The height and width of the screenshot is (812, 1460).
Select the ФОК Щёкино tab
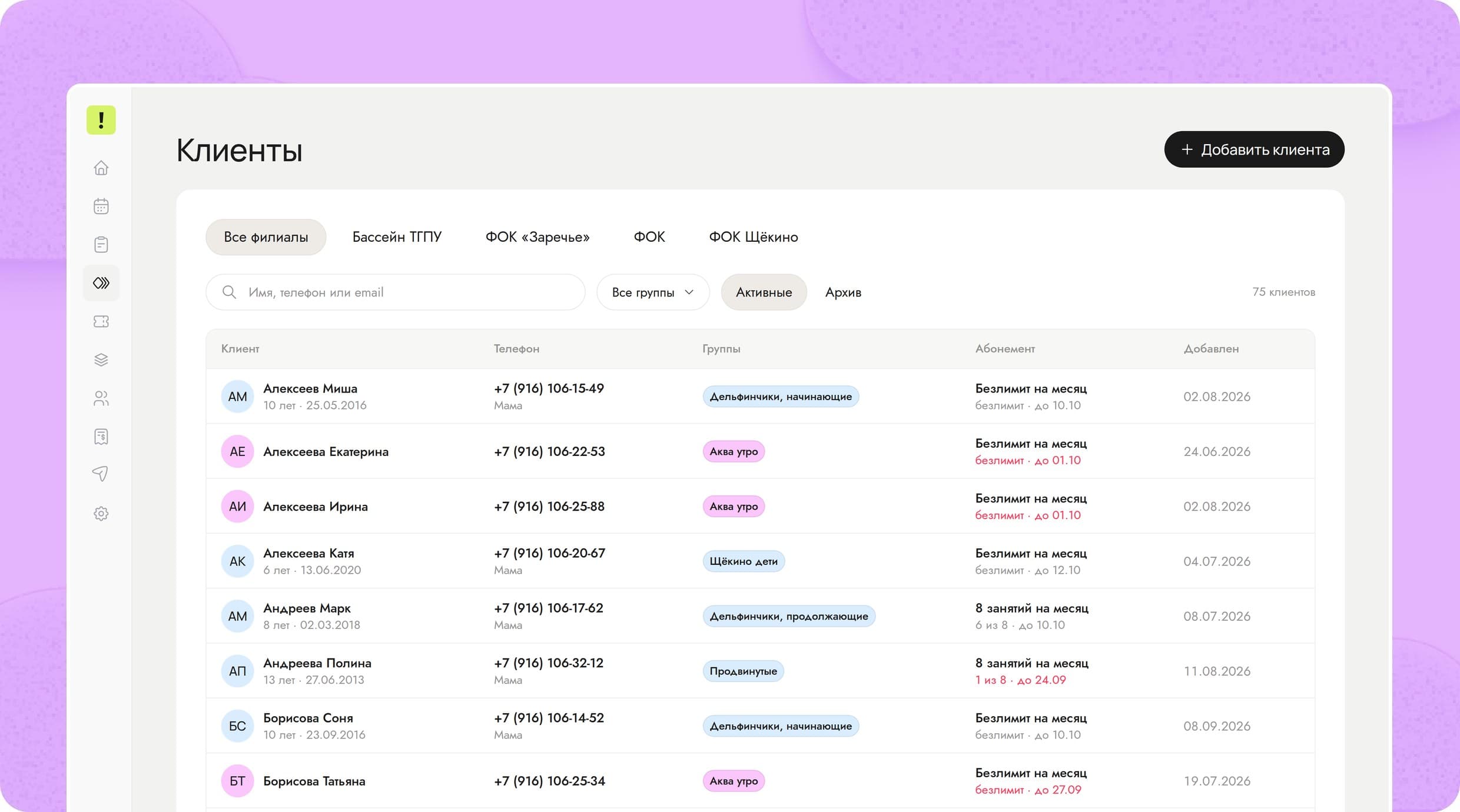(753, 237)
